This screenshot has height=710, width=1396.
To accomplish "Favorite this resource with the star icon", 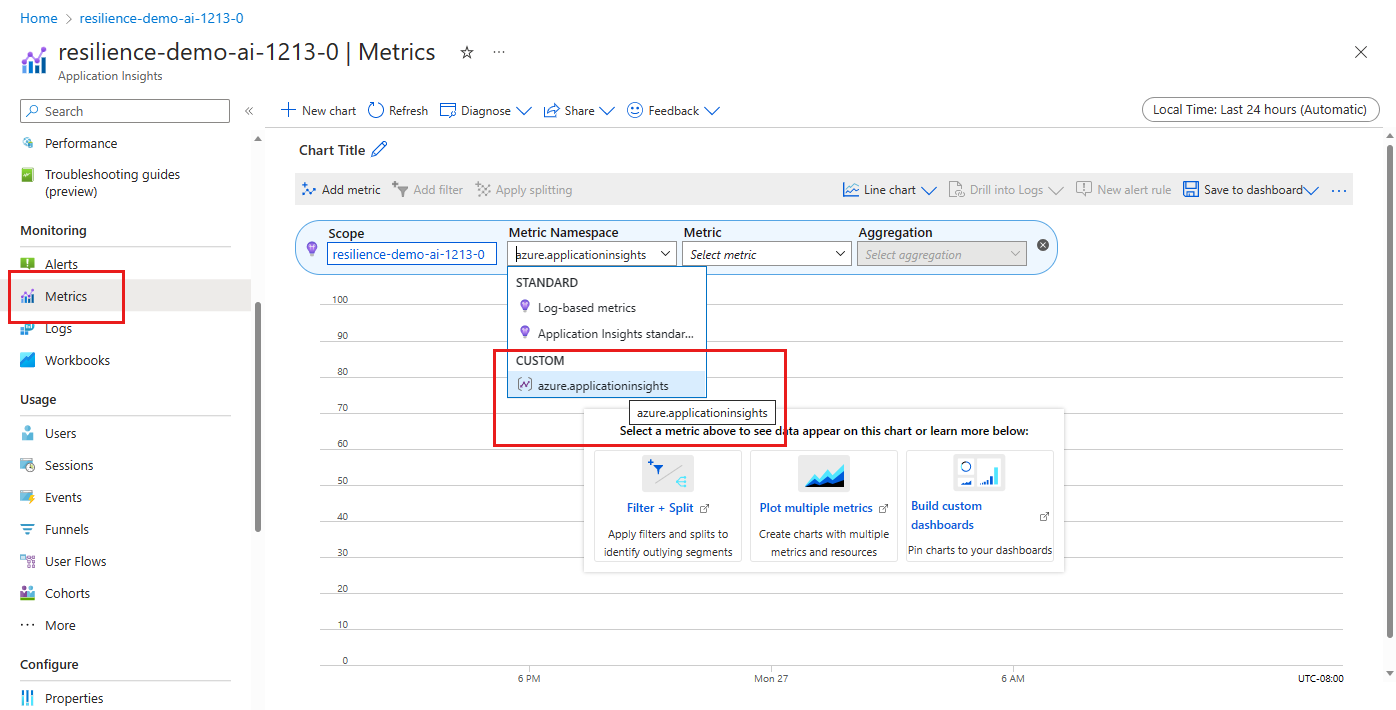I will click(466, 53).
